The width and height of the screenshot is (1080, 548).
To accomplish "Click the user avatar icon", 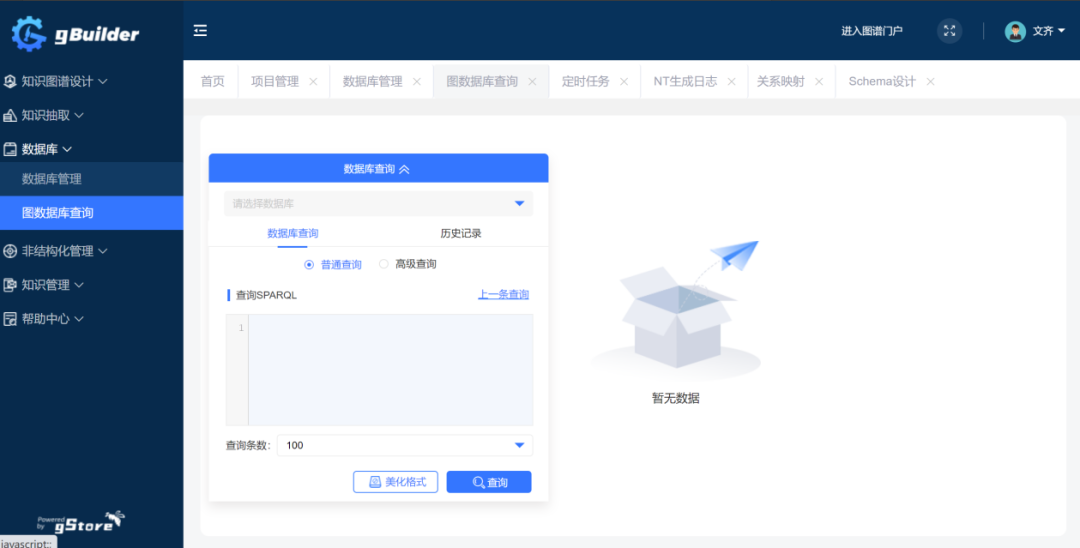I will pyautogui.click(x=1015, y=31).
